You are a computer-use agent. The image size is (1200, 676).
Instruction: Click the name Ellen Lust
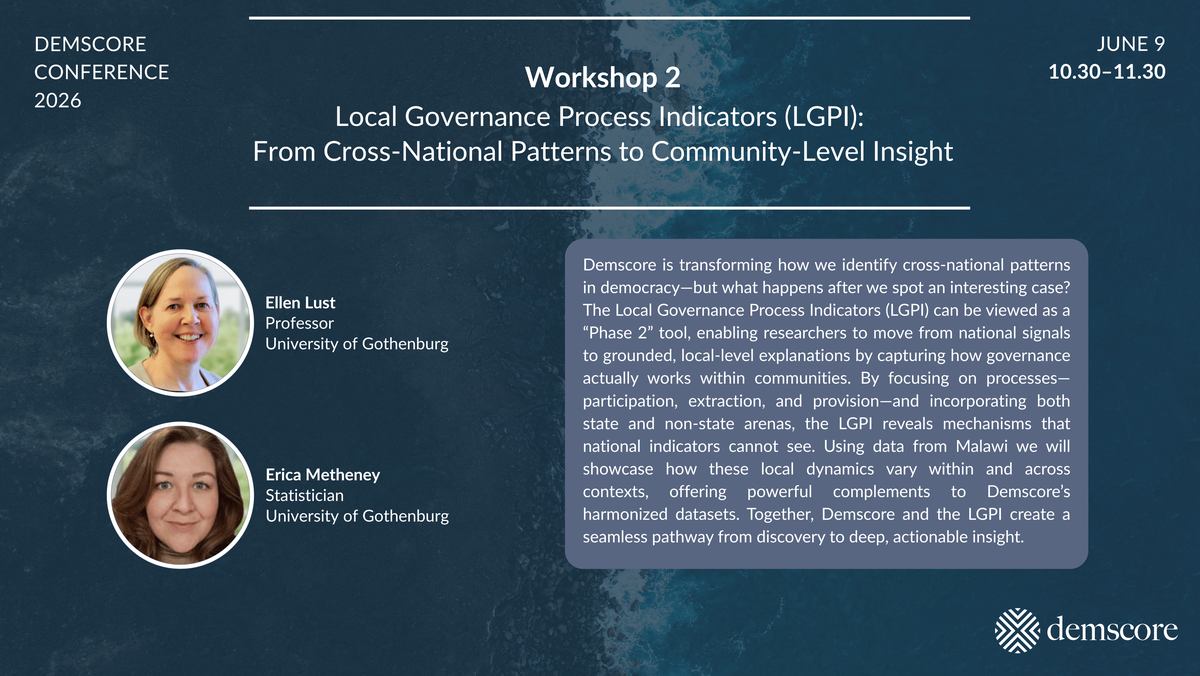pyautogui.click(x=300, y=302)
